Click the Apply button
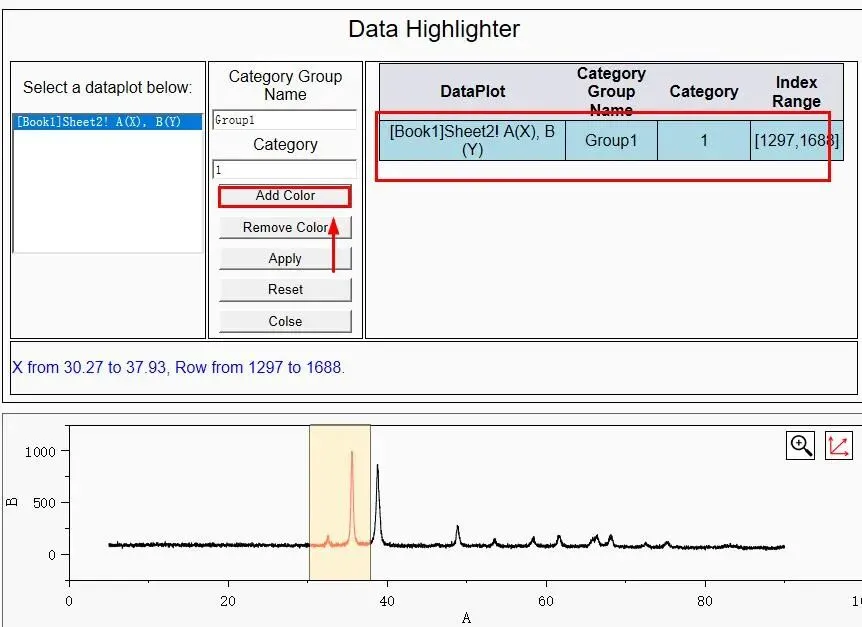Screen dimensions: 862x627 coord(285,259)
